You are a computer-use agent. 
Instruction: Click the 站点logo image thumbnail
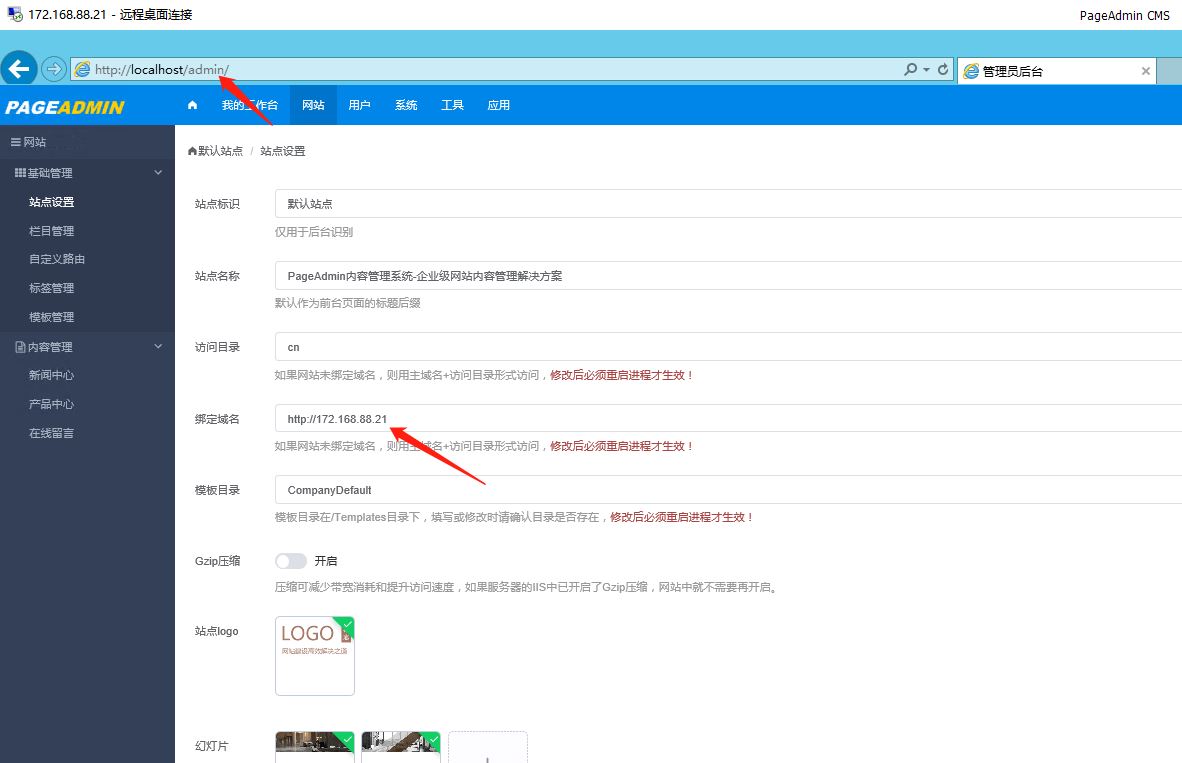314,656
